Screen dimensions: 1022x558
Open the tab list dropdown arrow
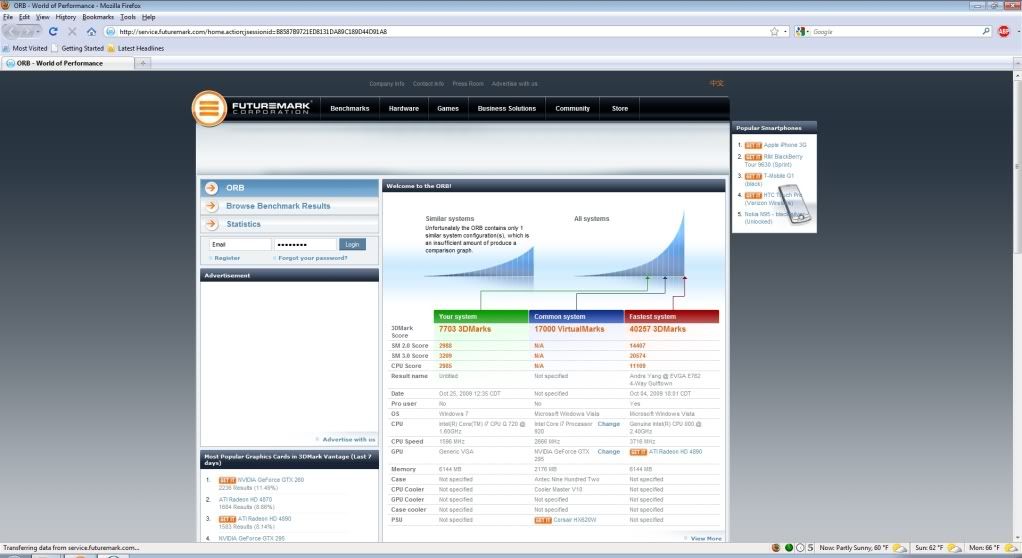click(1017, 63)
